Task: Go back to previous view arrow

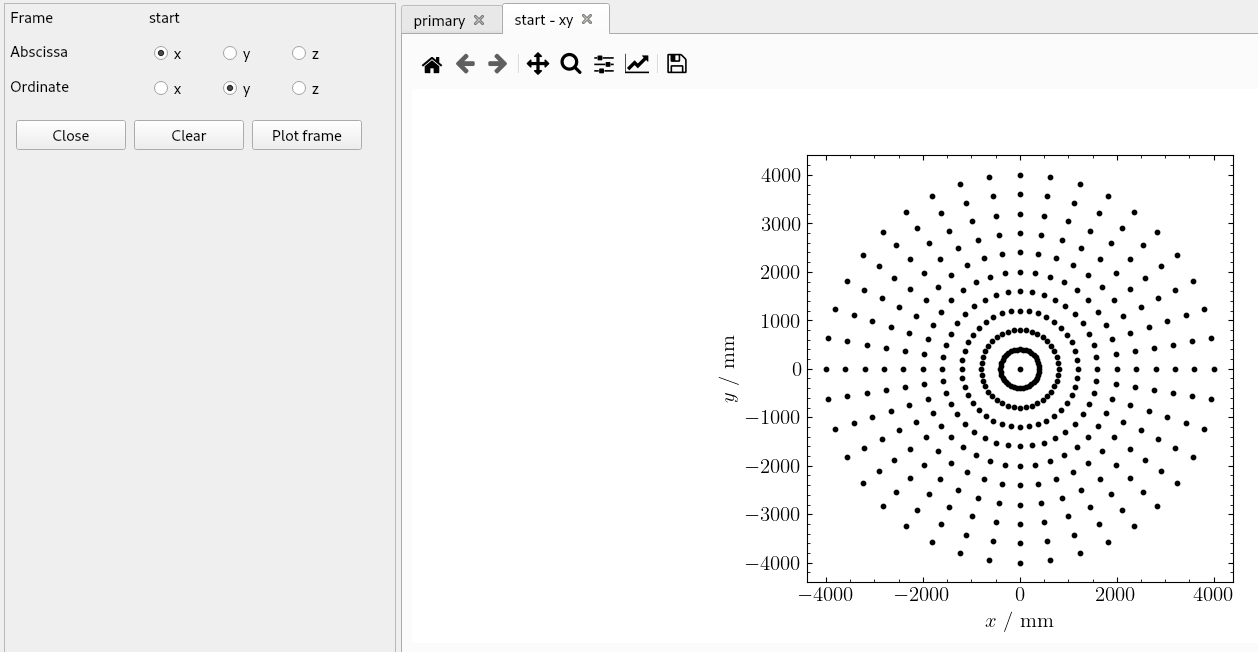Action: 465,65
